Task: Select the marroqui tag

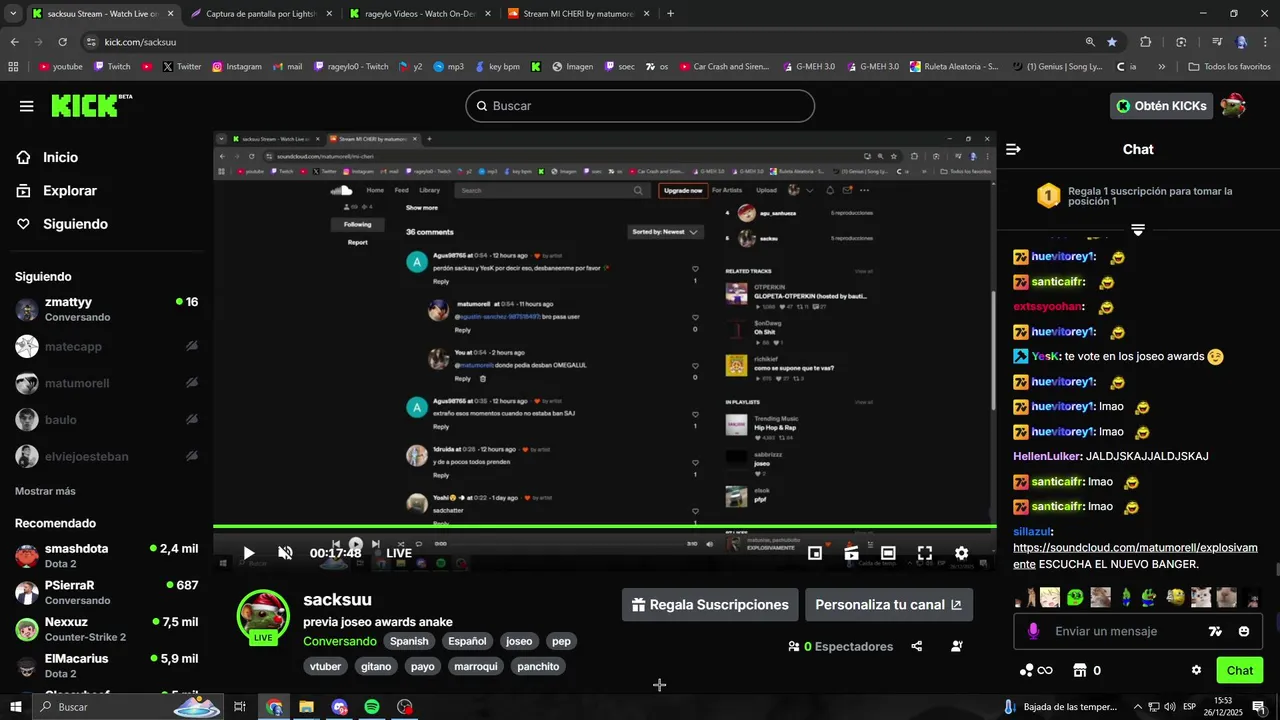Action: 475,666
